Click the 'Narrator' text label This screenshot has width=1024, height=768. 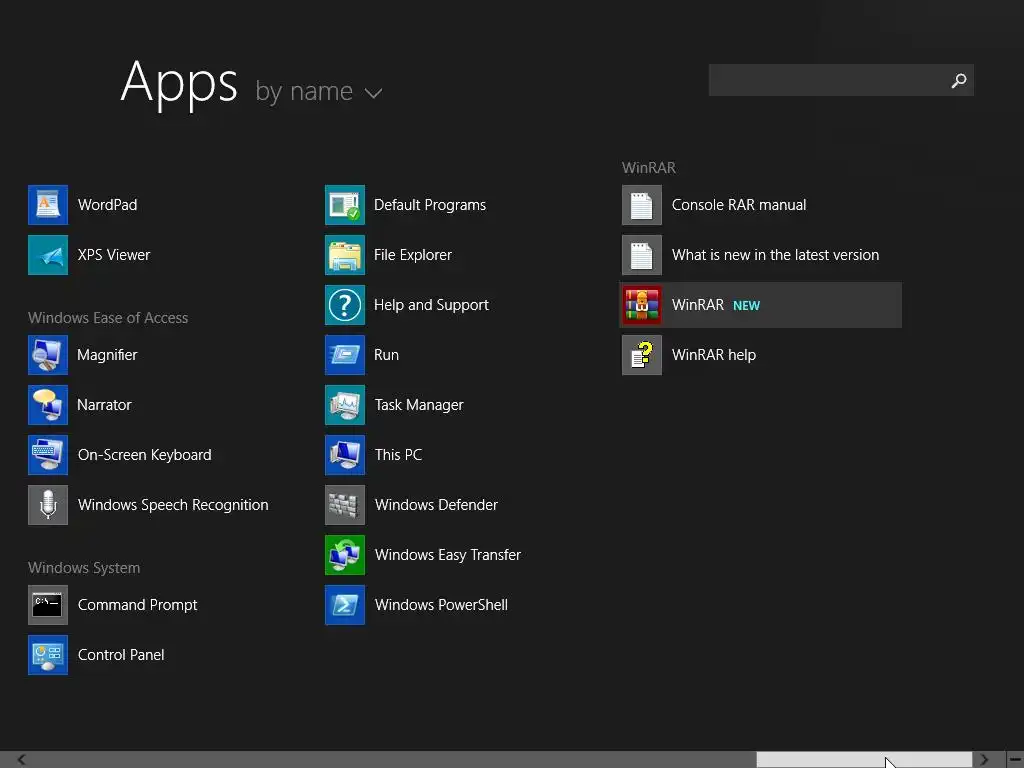click(x=104, y=405)
